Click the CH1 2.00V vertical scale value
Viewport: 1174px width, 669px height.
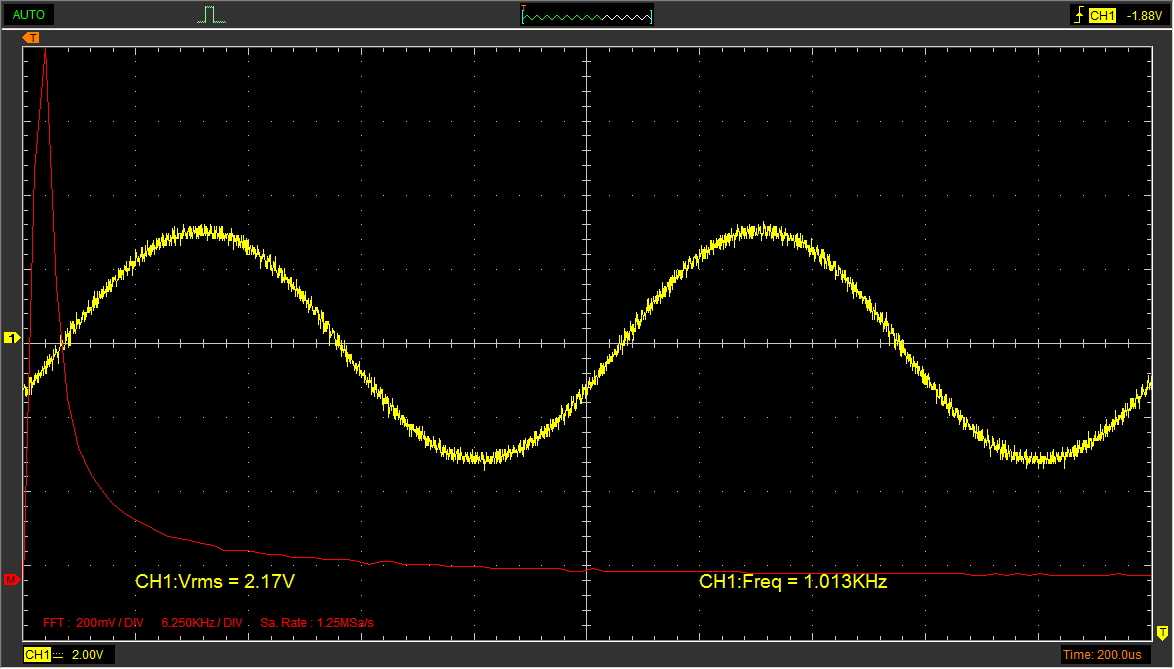(88, 655)
